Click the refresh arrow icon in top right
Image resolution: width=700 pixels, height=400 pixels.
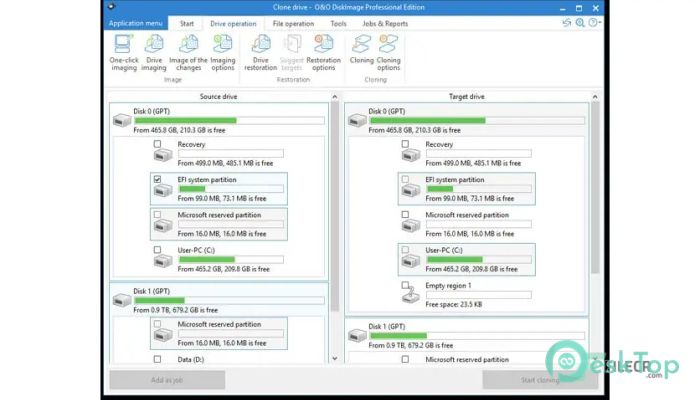pyautogui.click(x=567, y=23)
